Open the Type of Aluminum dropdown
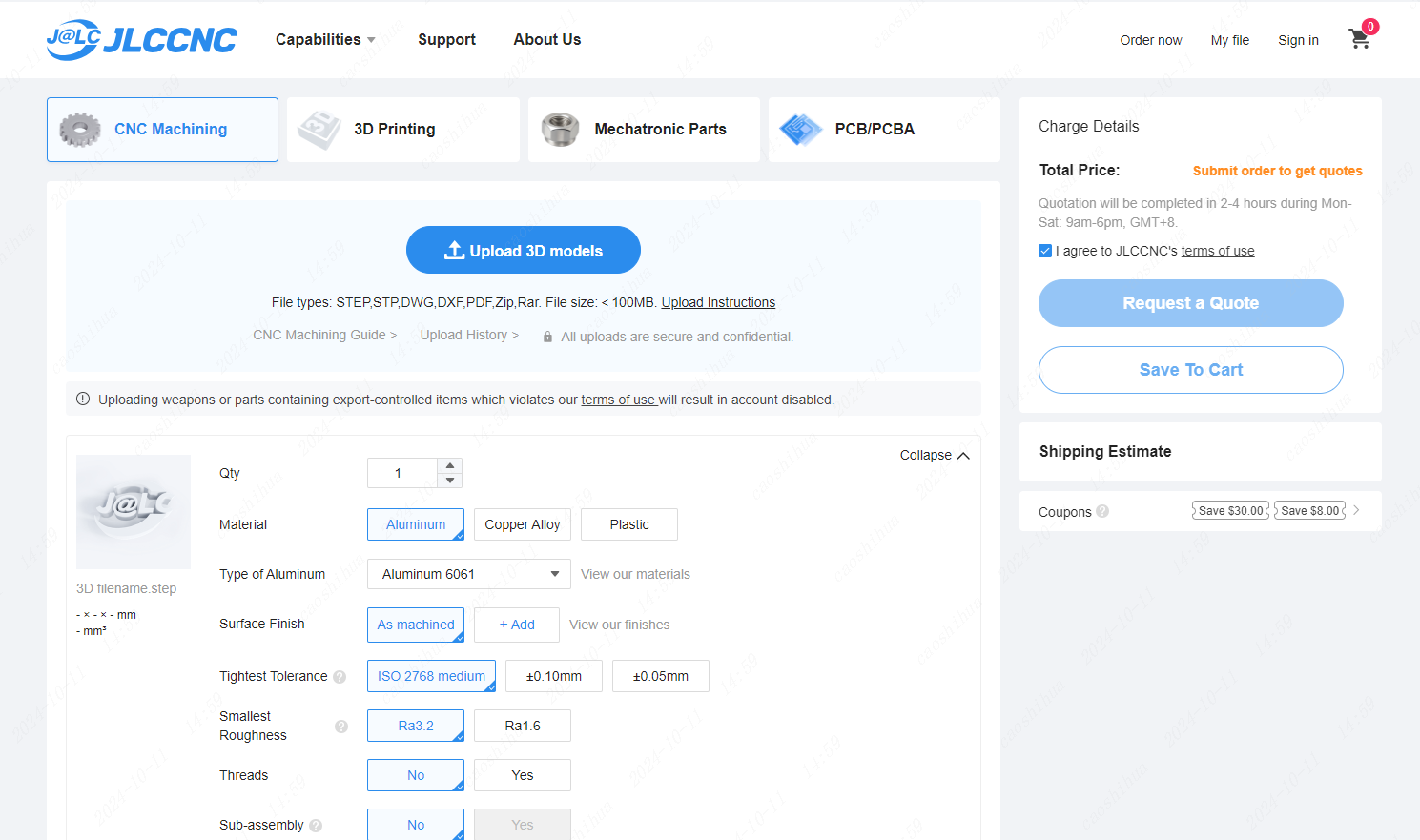This screenshot has height=840, width=1420. 469,574
